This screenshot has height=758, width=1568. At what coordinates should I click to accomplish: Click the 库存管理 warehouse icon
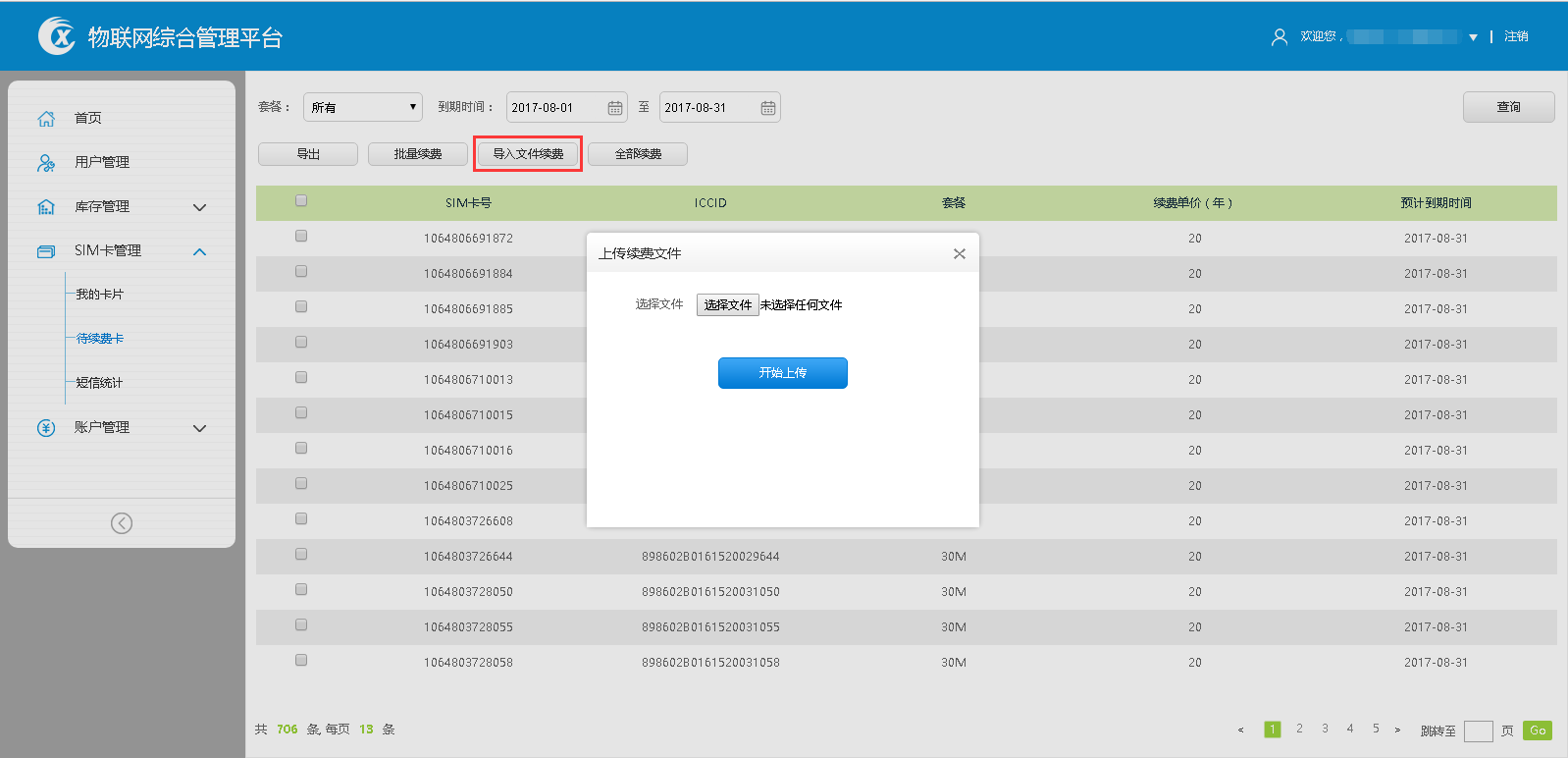click(46, 207)
